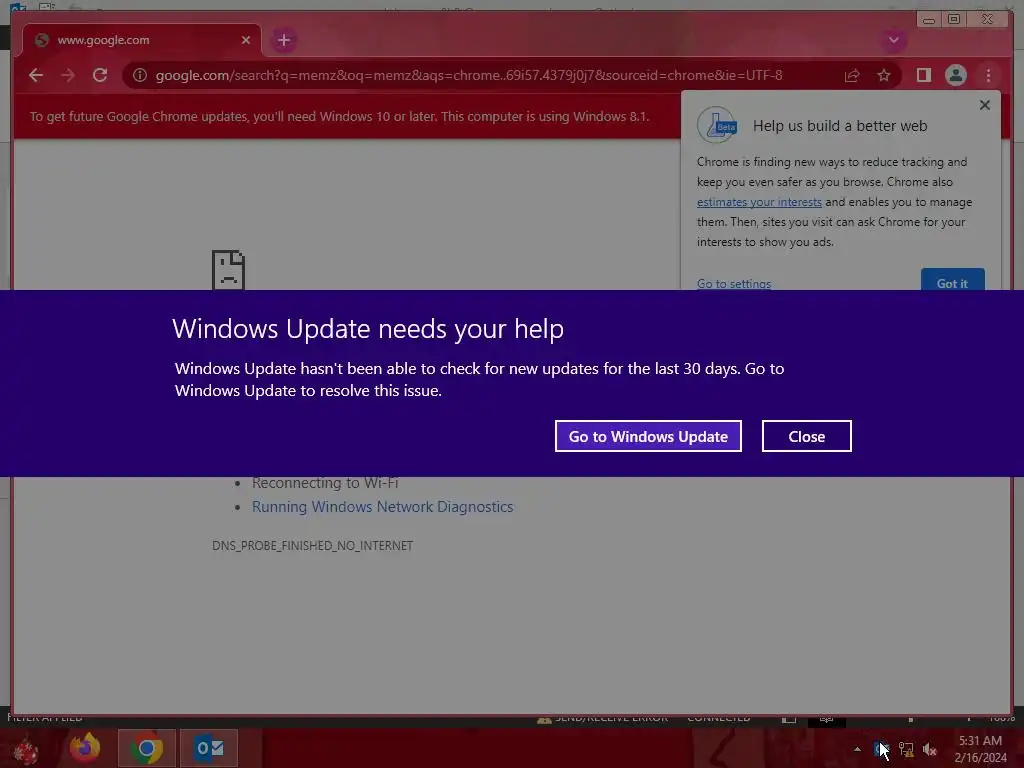Click Reconnecting to Wi-Fi suggestion text
The width and height of the screenshot is (1024, 768).
(325, 483)
